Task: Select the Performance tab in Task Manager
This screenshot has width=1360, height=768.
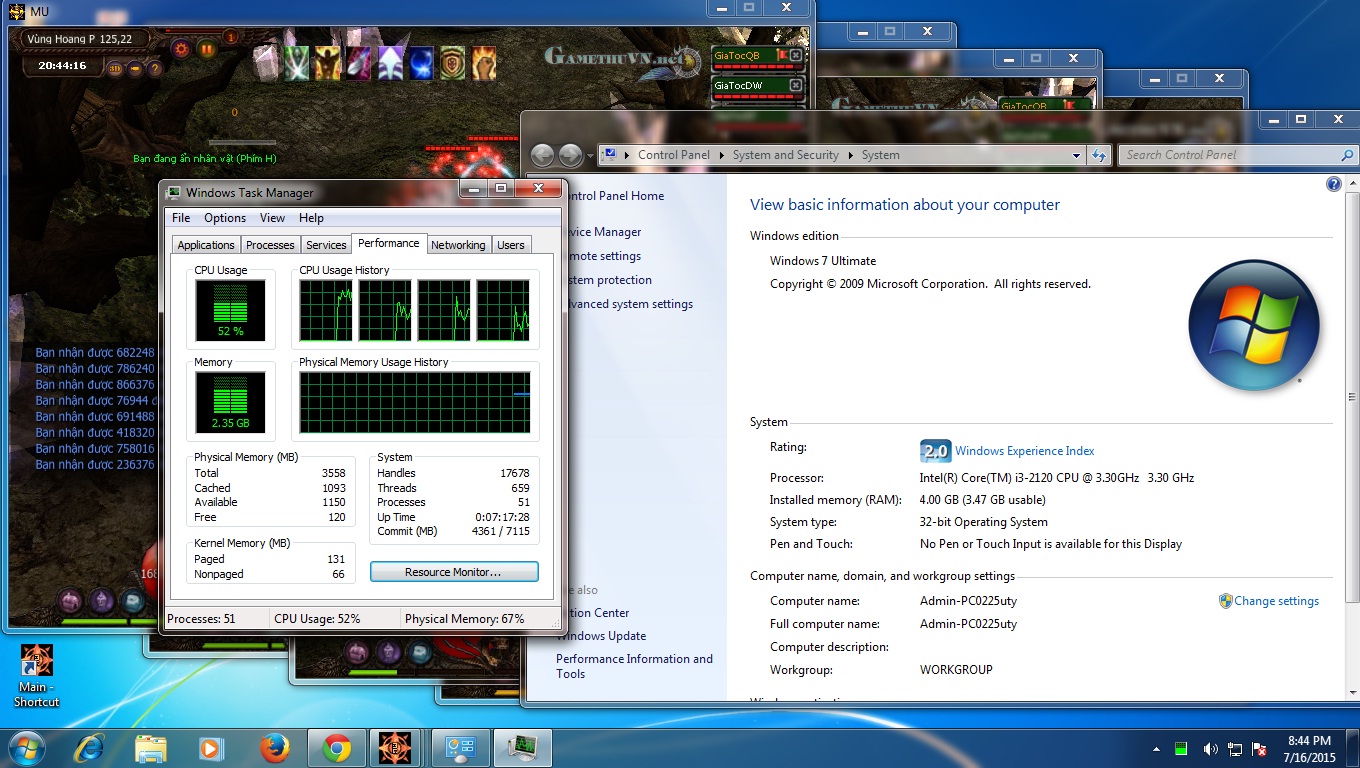Action: 389,243
